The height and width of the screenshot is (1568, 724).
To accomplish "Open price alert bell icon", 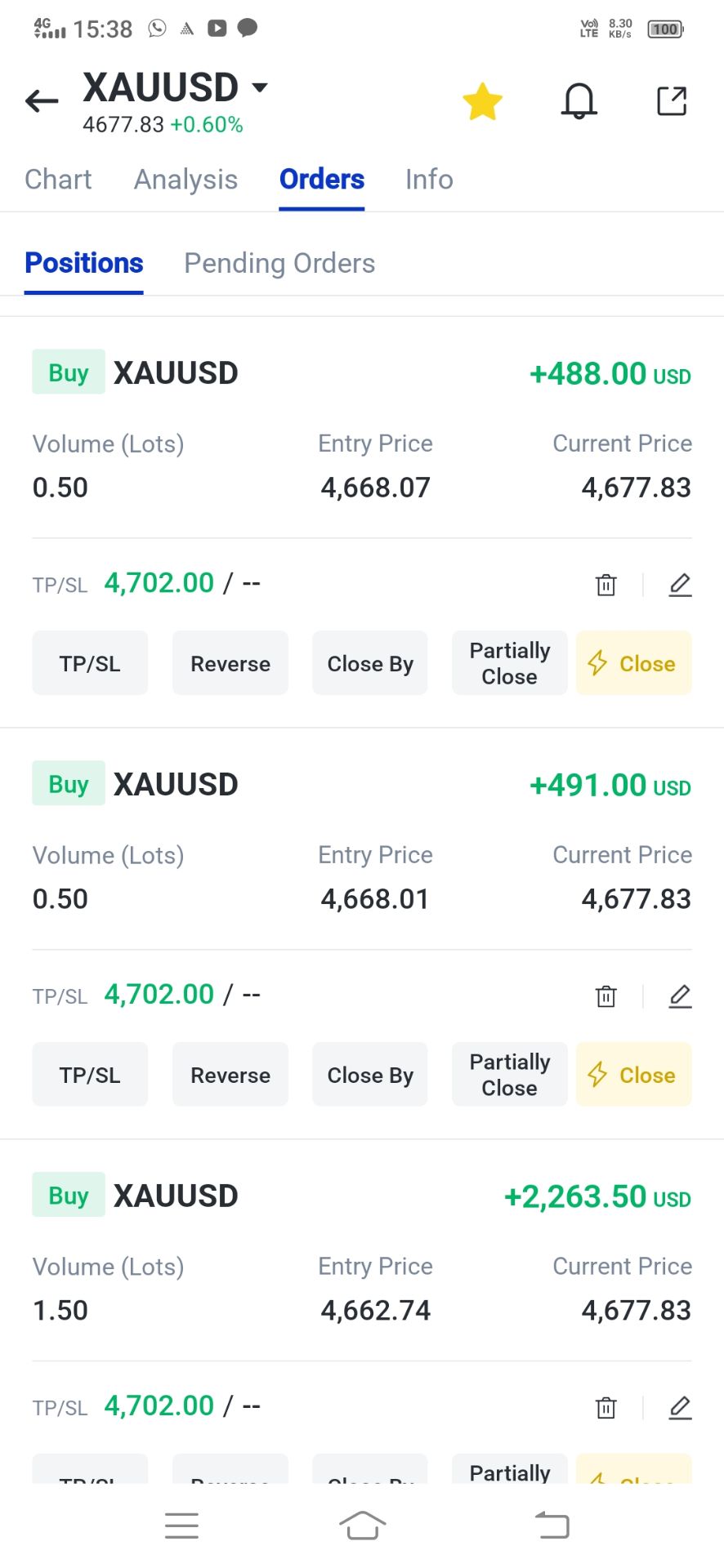I will (579, 101).
